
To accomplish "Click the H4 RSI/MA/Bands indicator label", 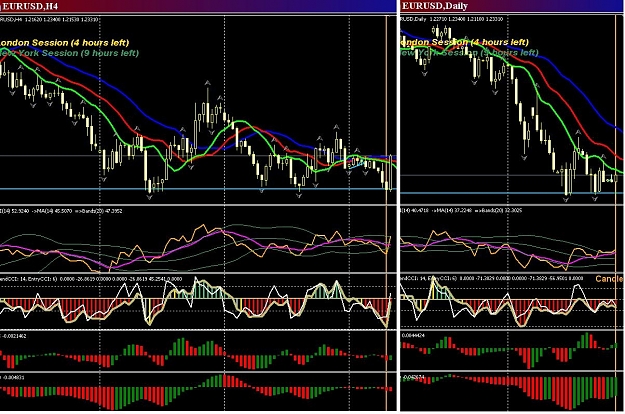I will [x=61, y=211].
